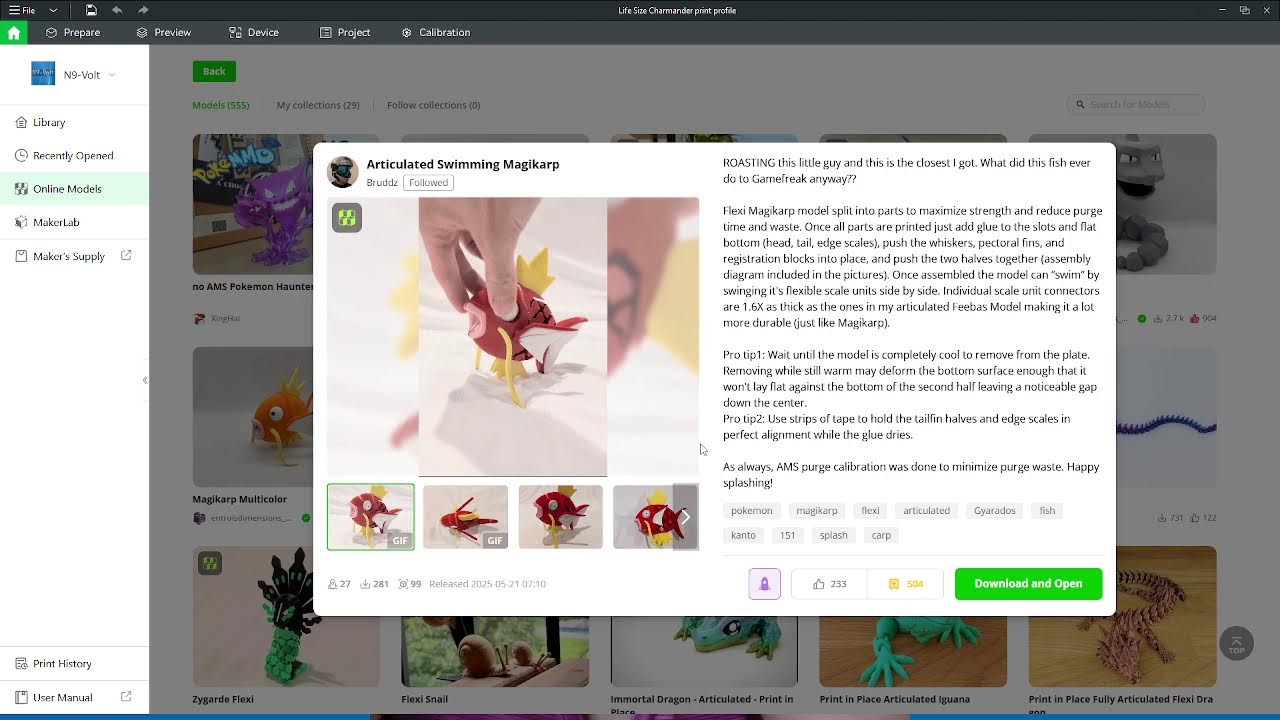Click the 151 tag
This screenshot has height=720, width=1280.
788,535
